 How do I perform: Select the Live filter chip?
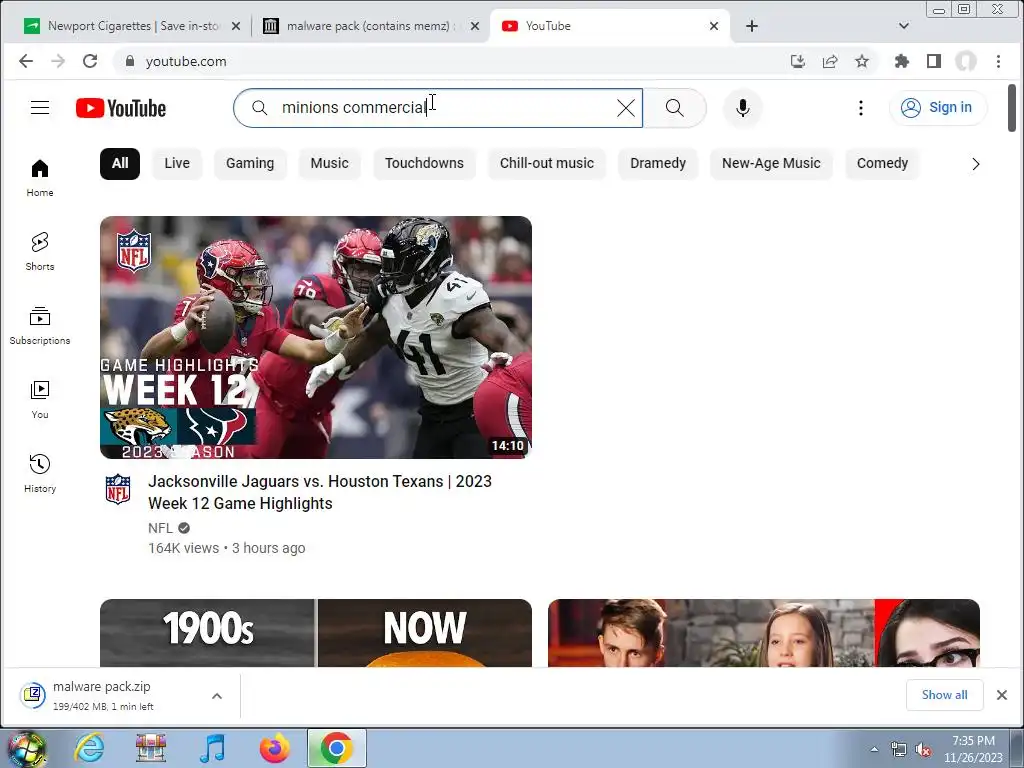point(177,163)
